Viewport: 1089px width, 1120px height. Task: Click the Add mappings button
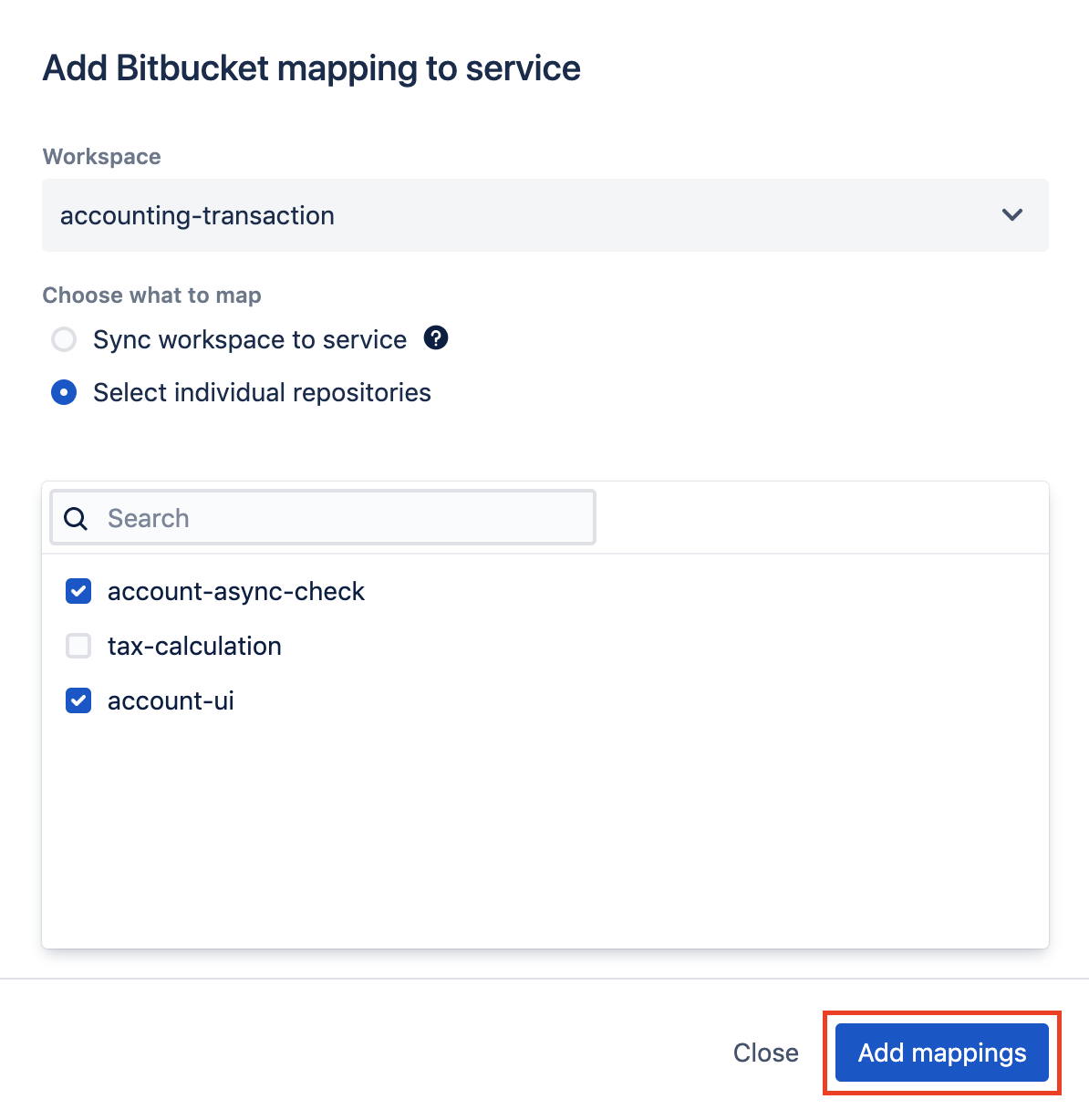[942, 1053]
